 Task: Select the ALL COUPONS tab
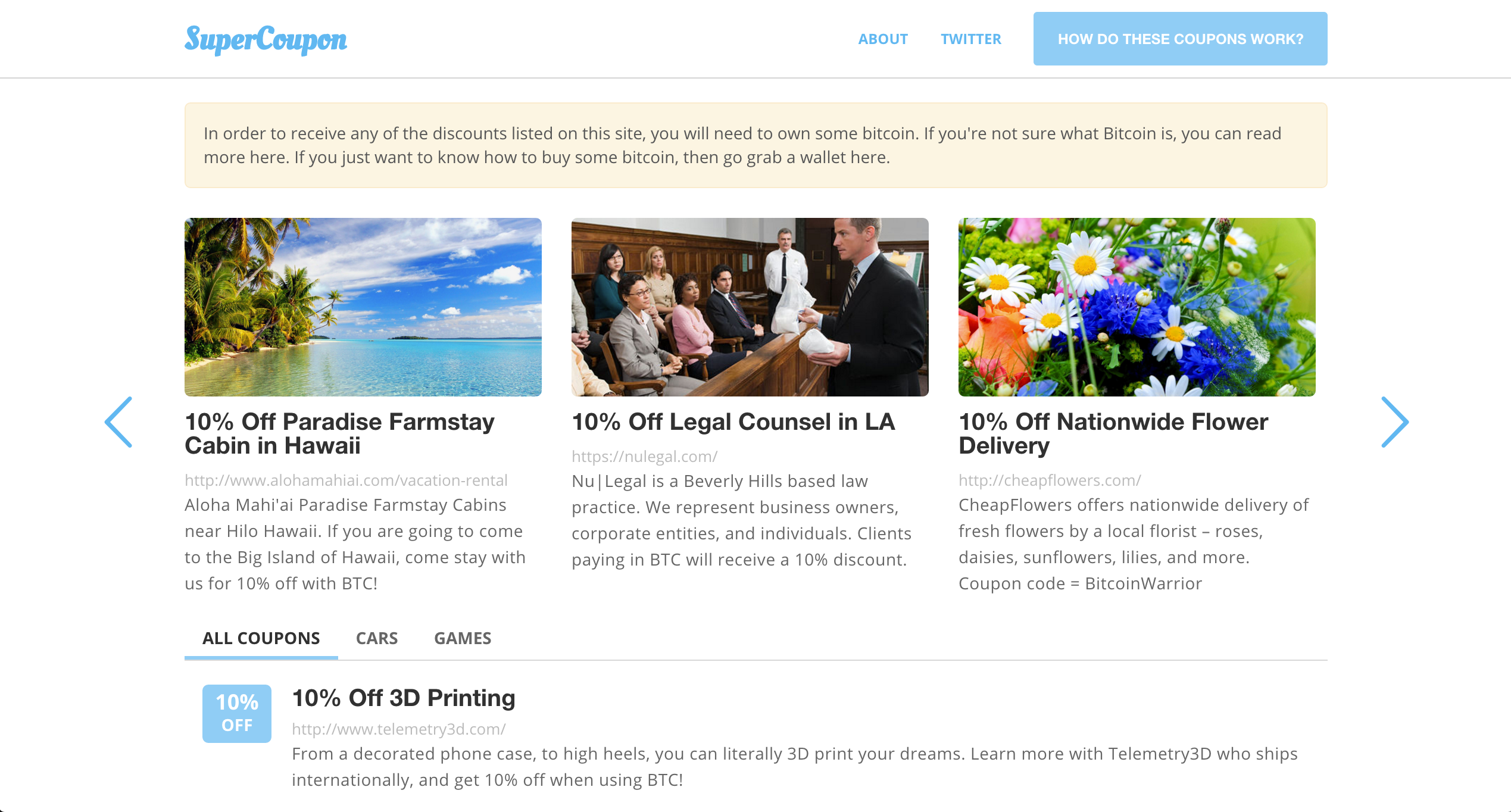(261, 638)
